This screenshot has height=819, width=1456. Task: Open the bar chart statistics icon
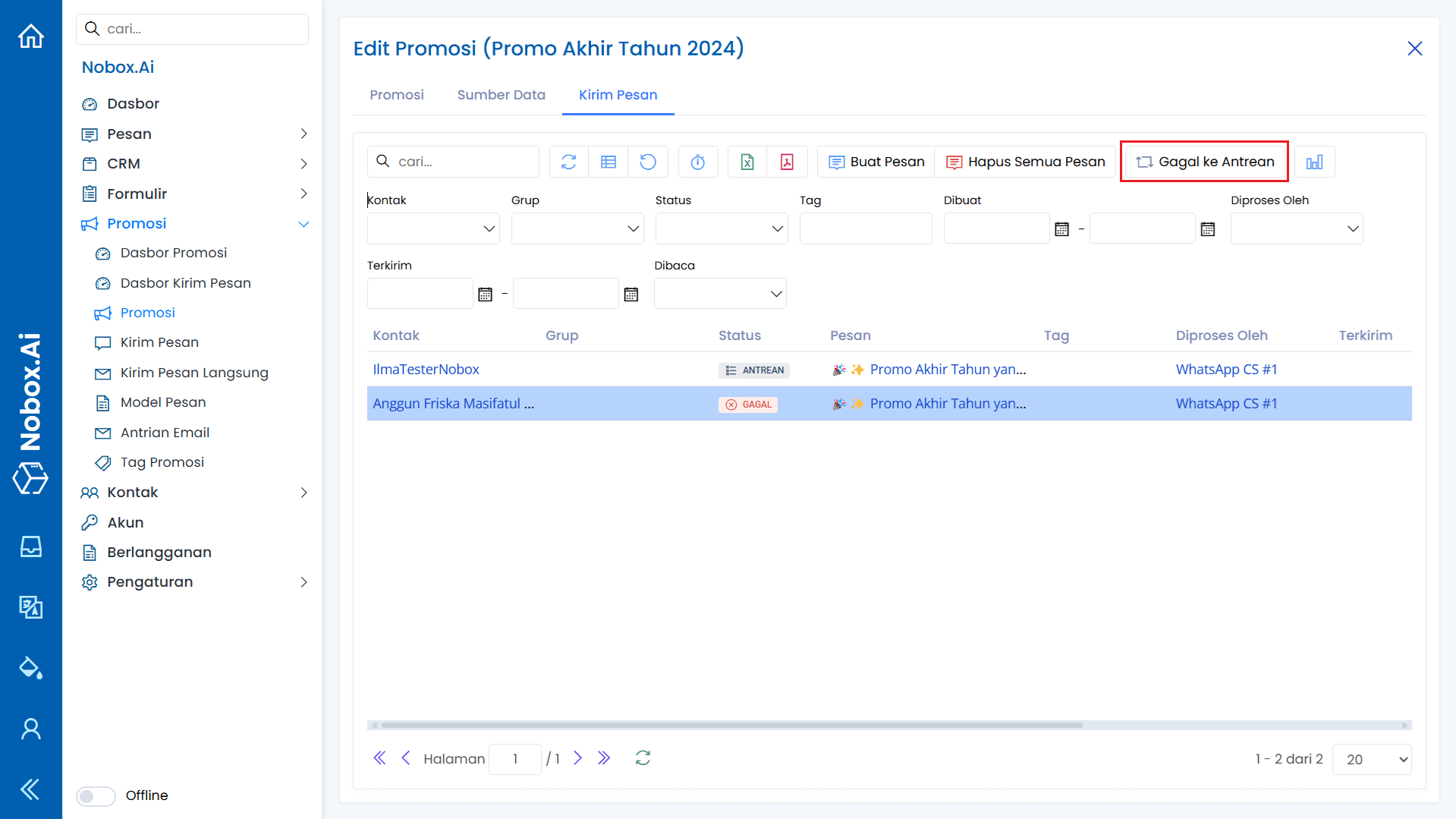coord(1314,162)
